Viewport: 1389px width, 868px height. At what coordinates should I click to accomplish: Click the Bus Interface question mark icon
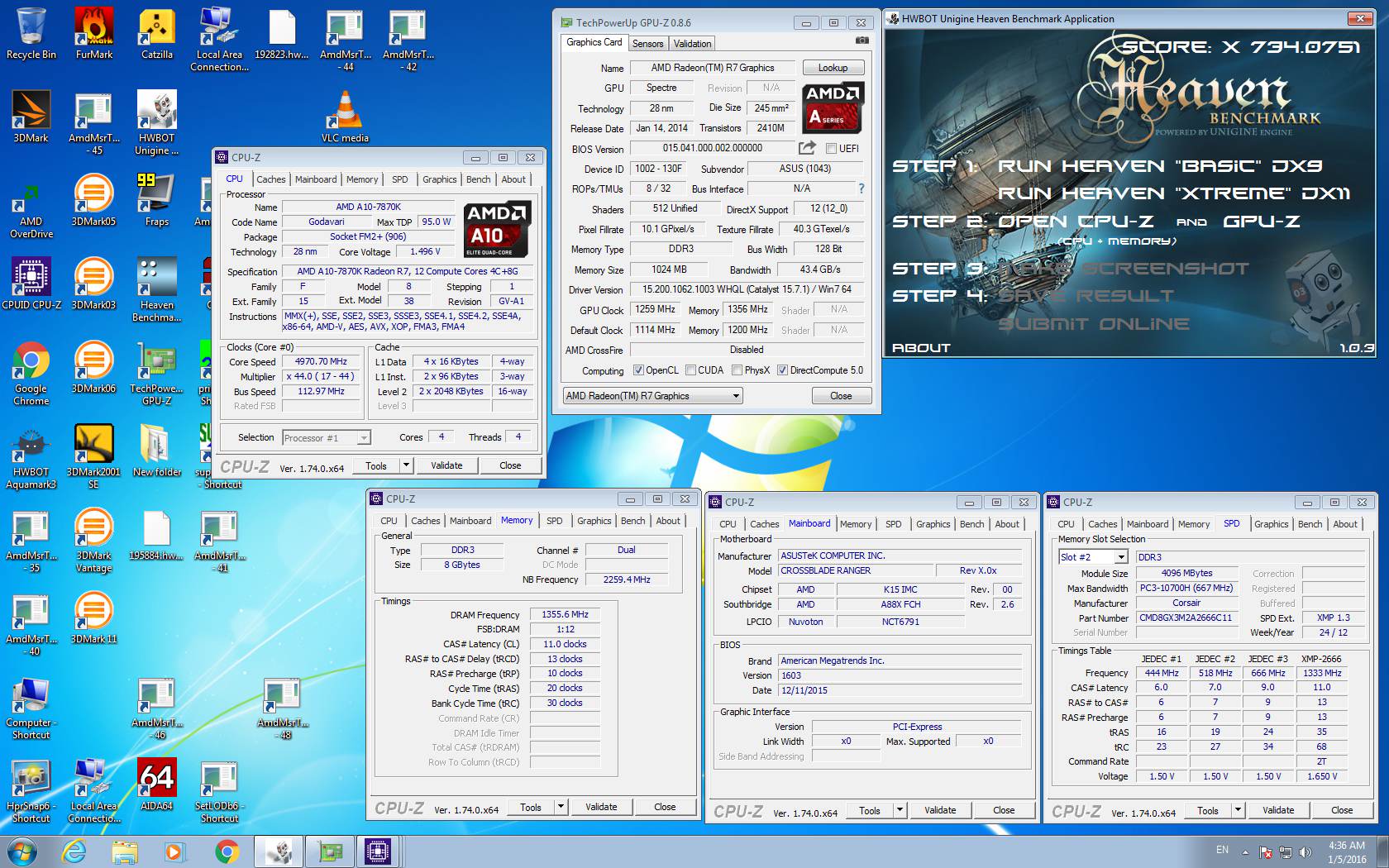(x=861, y=188)
